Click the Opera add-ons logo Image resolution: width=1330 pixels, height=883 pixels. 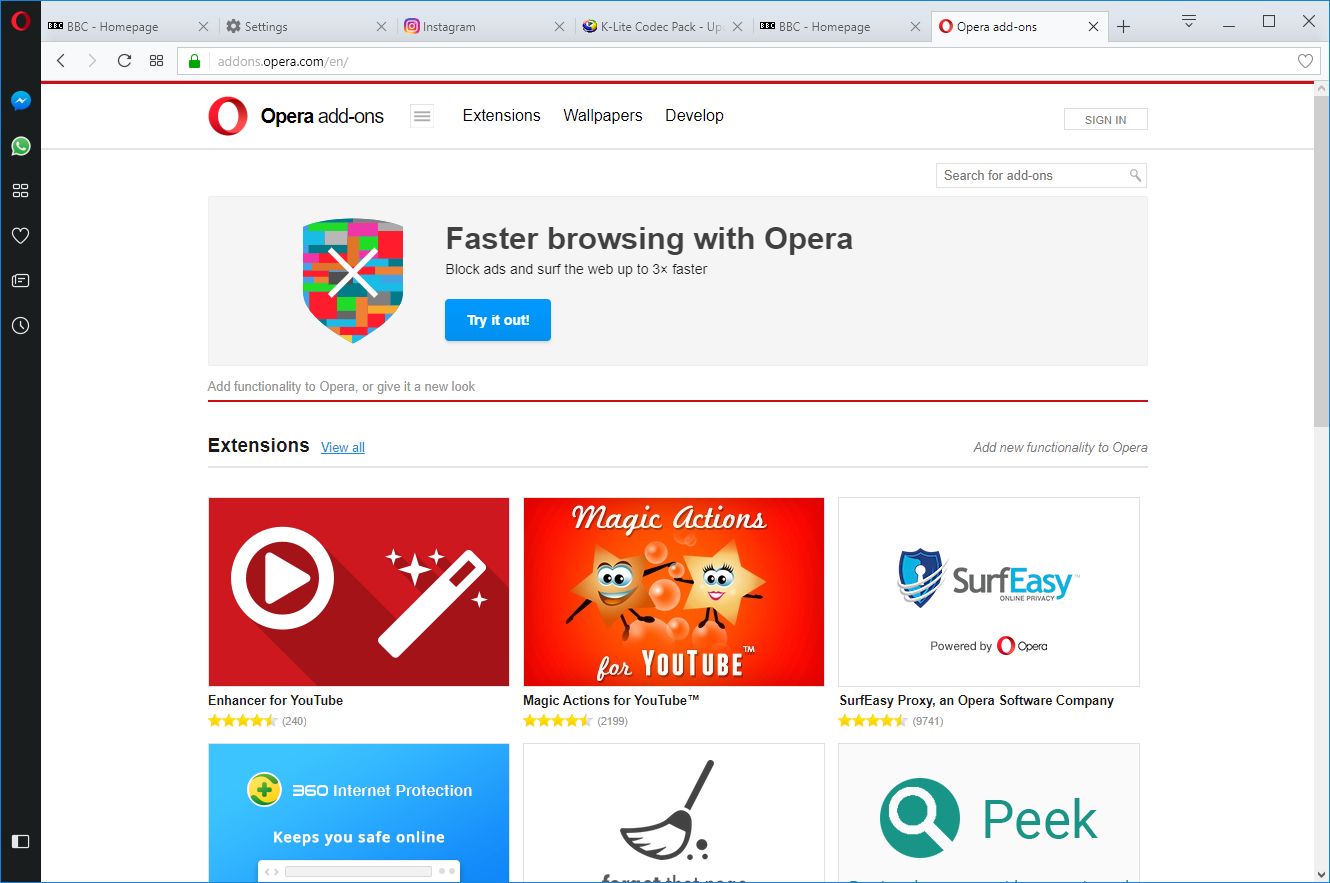click(296, 116)
